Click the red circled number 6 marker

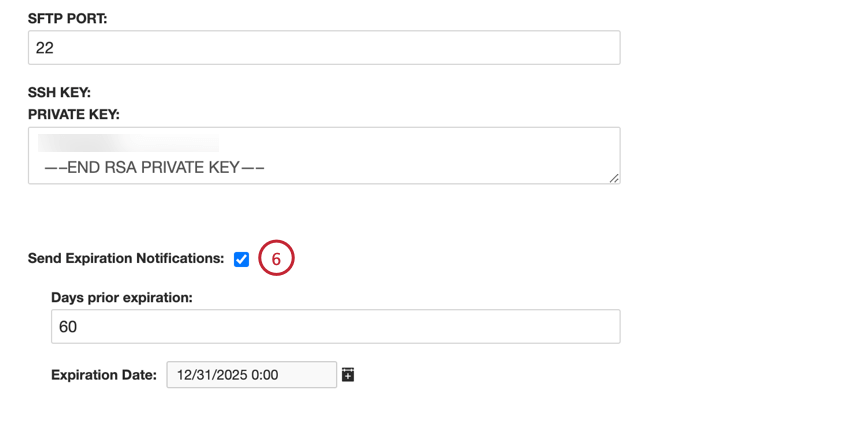click(x=277, y=259)
